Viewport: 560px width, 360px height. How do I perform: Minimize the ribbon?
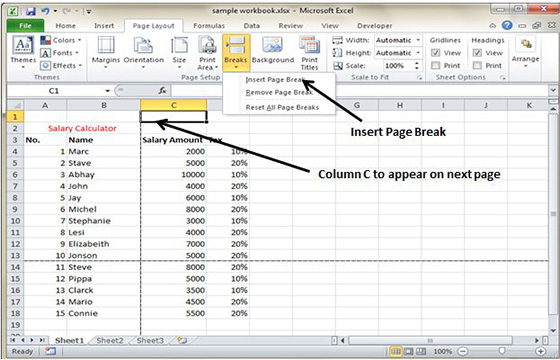point(492,26)
